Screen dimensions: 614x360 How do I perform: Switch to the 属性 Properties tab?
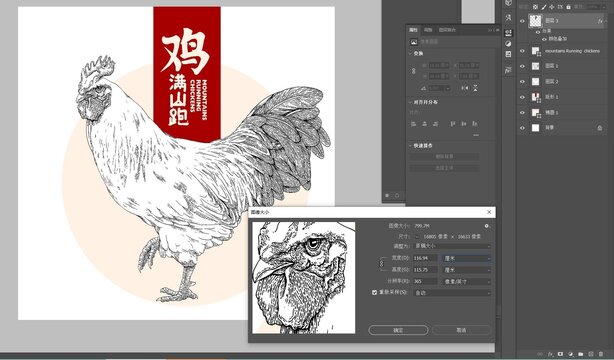coord(414,30)
